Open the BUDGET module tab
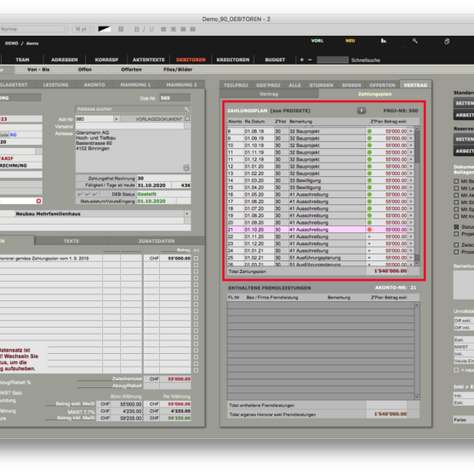Viewport: 474px width, 474px height. (275, 60)
